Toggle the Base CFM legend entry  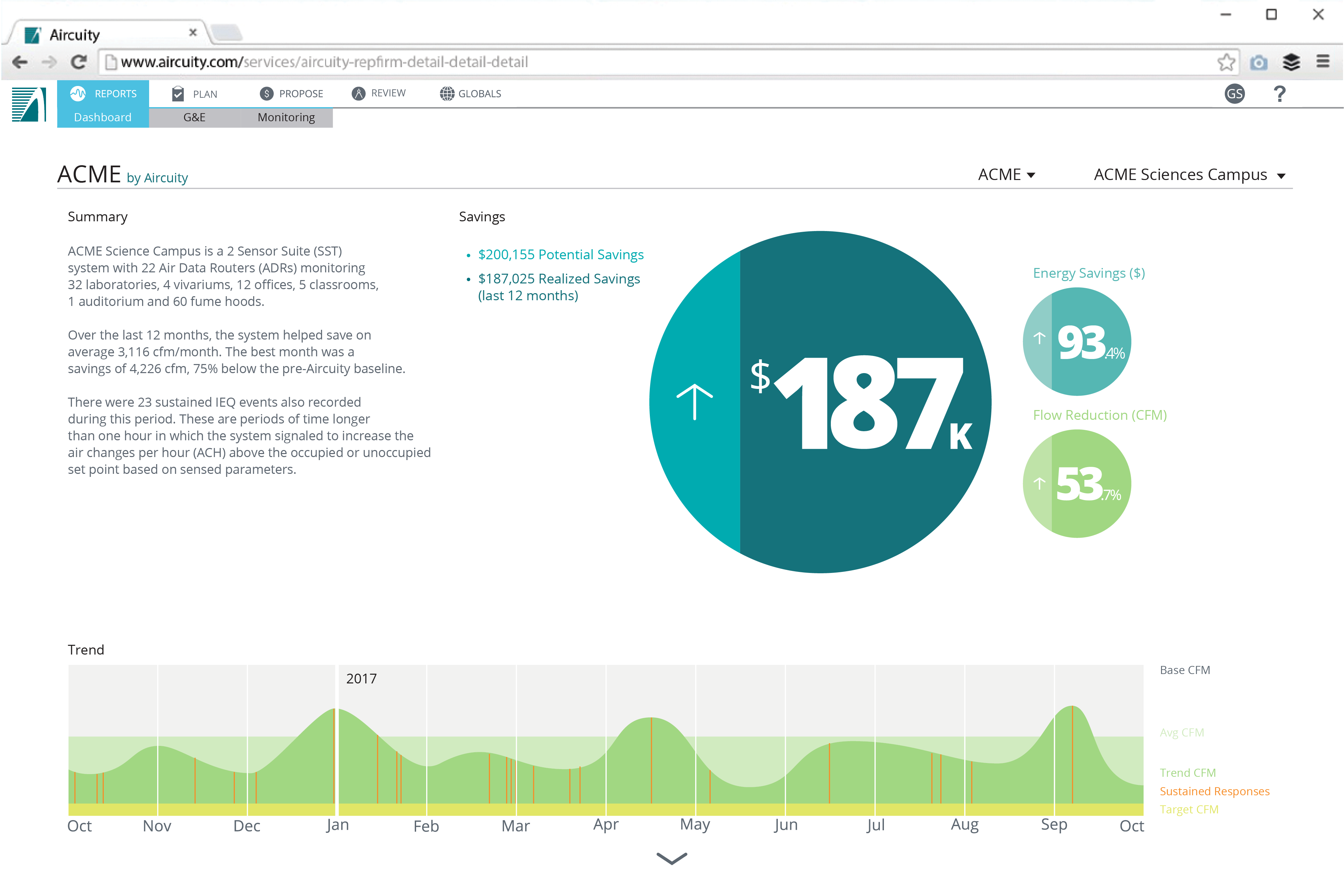(1184, 670)
